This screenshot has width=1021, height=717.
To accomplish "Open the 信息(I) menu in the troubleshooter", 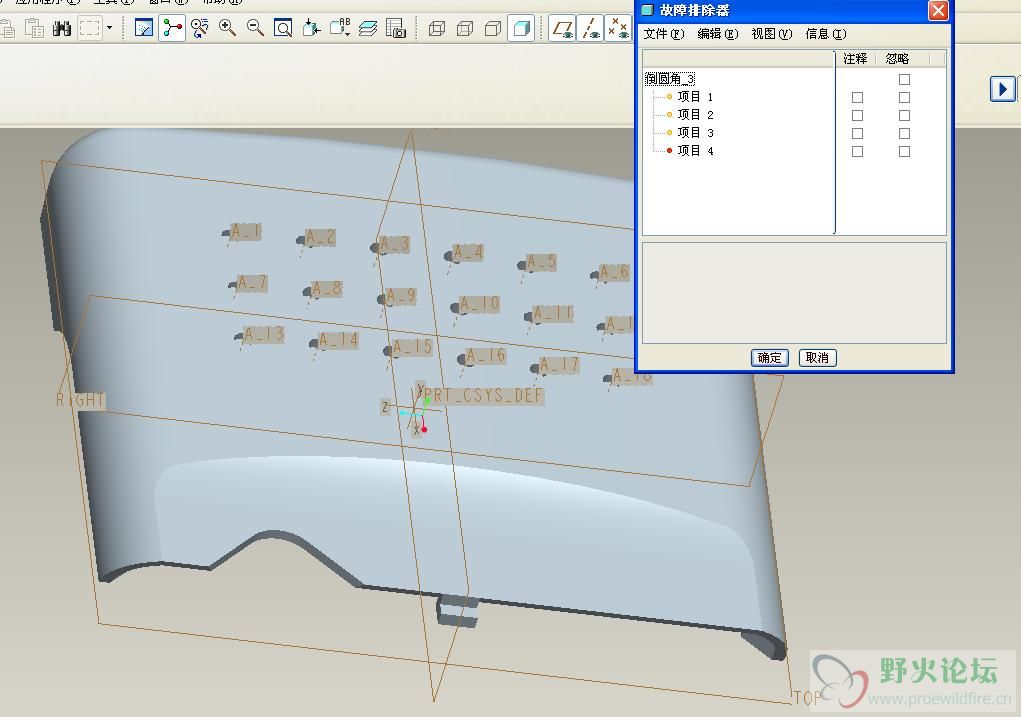I will (x=826, y=34).
